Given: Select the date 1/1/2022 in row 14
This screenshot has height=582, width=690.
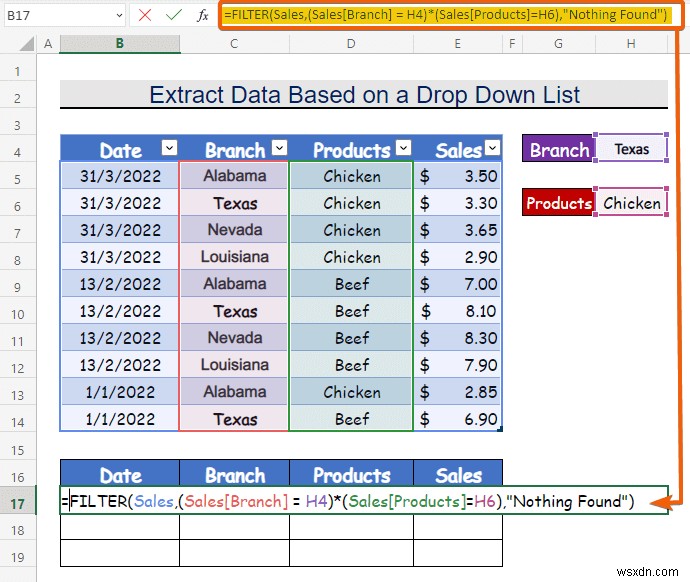Looking at the screenshot, I should pyautogui.click(x=120, y=419).
